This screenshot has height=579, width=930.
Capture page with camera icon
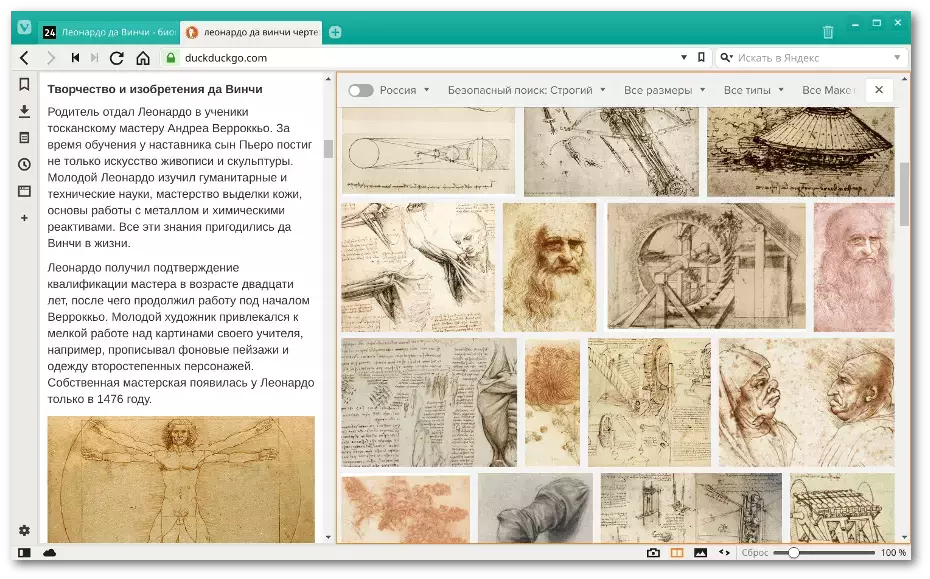click(653, 552)
